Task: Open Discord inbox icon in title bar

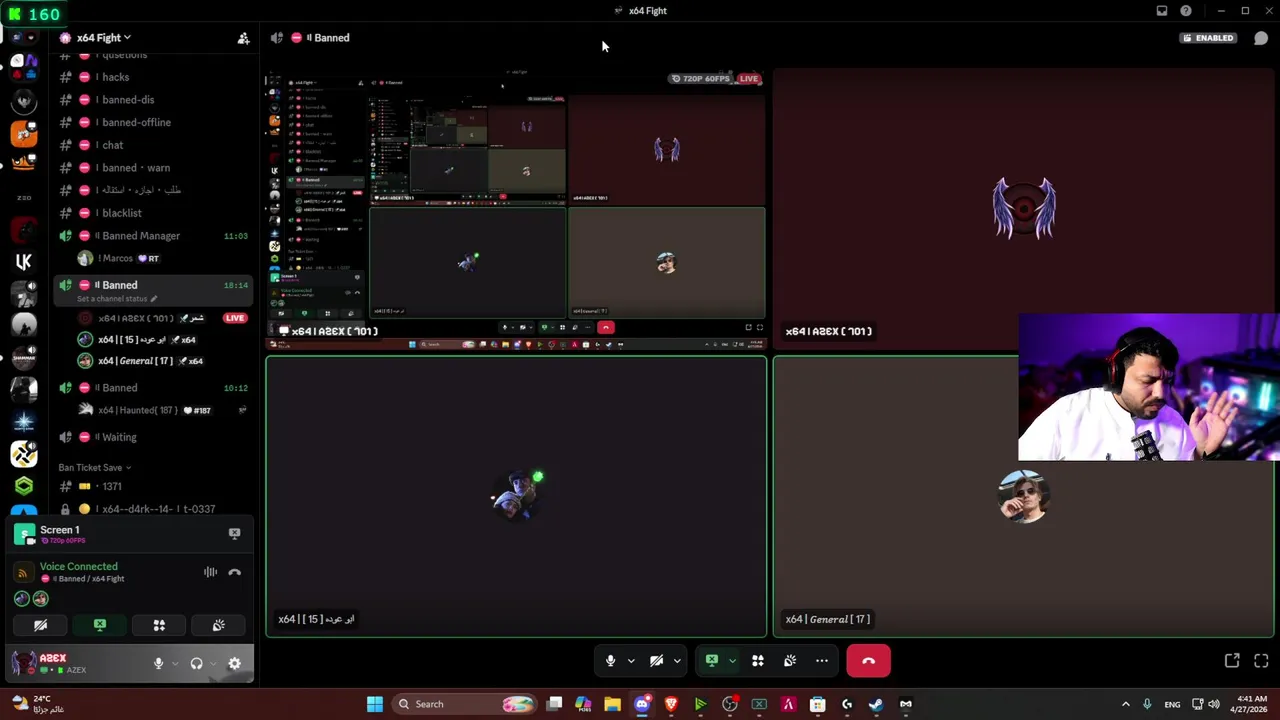Action: click(x=1162, y=11)
